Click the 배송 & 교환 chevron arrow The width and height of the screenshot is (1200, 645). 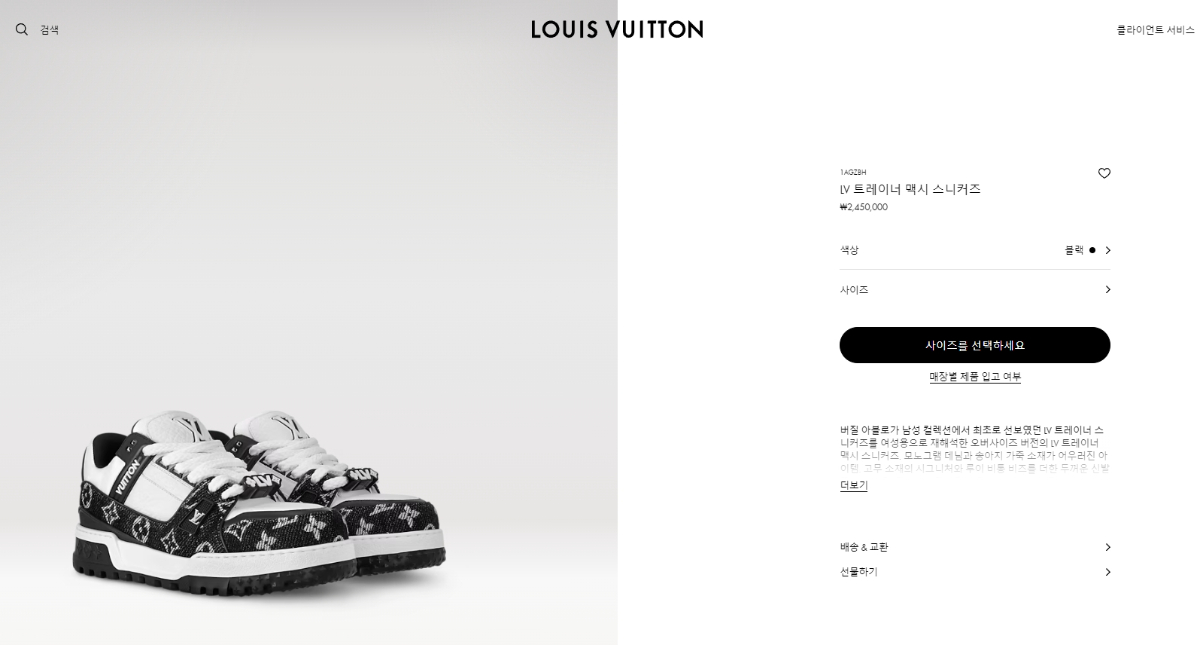(x=1107, y=547)
